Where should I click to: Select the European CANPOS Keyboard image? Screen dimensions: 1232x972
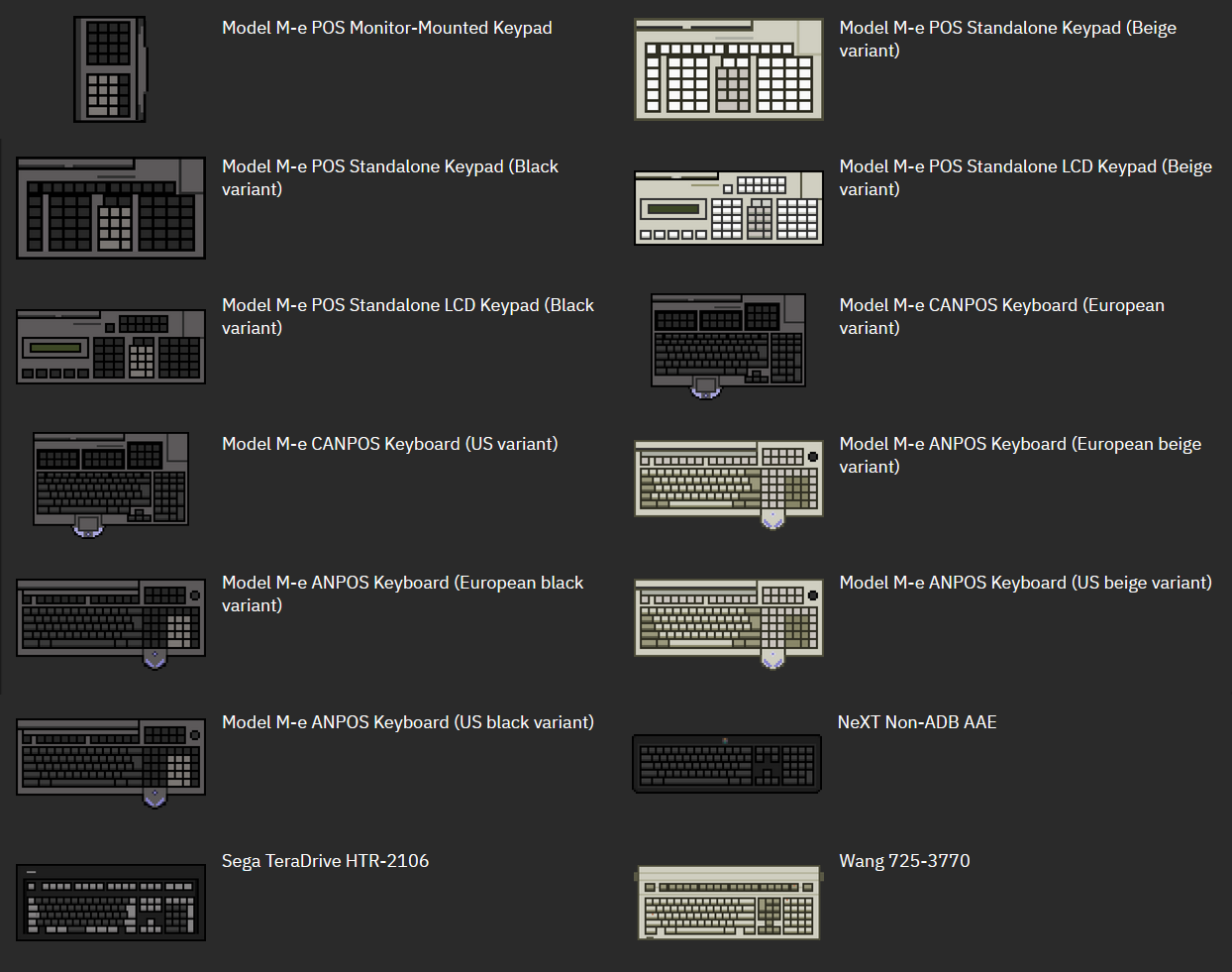[728, 342]
